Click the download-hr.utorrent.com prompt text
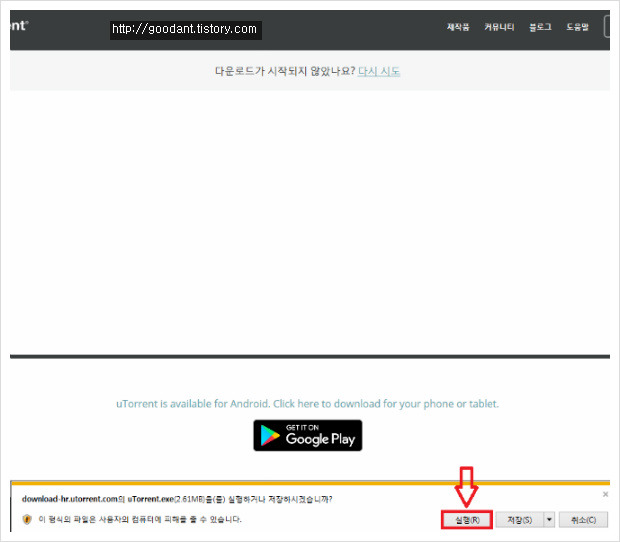Viewport: 620px width, 542px height. pos(177,499)
